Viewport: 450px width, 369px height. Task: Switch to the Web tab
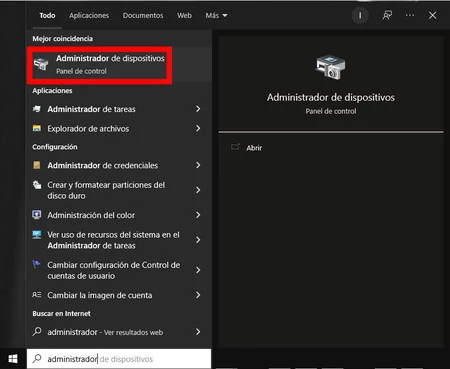click(x=184, y=15)
